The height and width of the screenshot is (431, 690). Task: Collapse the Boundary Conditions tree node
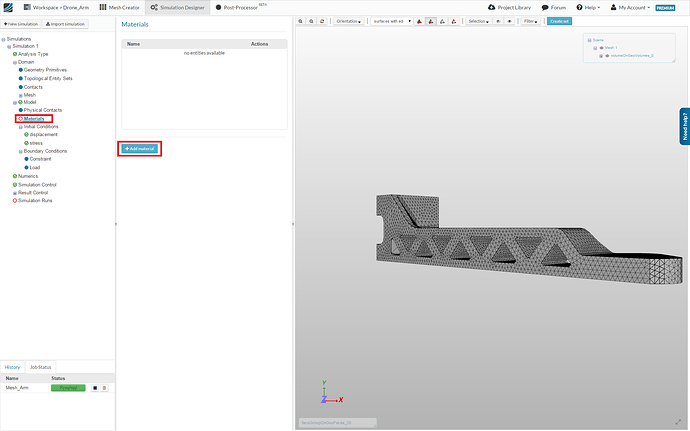[x=20, y=151]
